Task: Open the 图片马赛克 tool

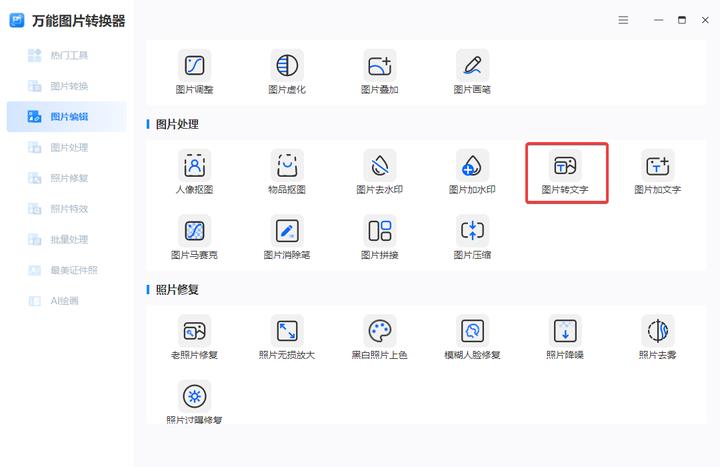Action: (x=194, y=238)
